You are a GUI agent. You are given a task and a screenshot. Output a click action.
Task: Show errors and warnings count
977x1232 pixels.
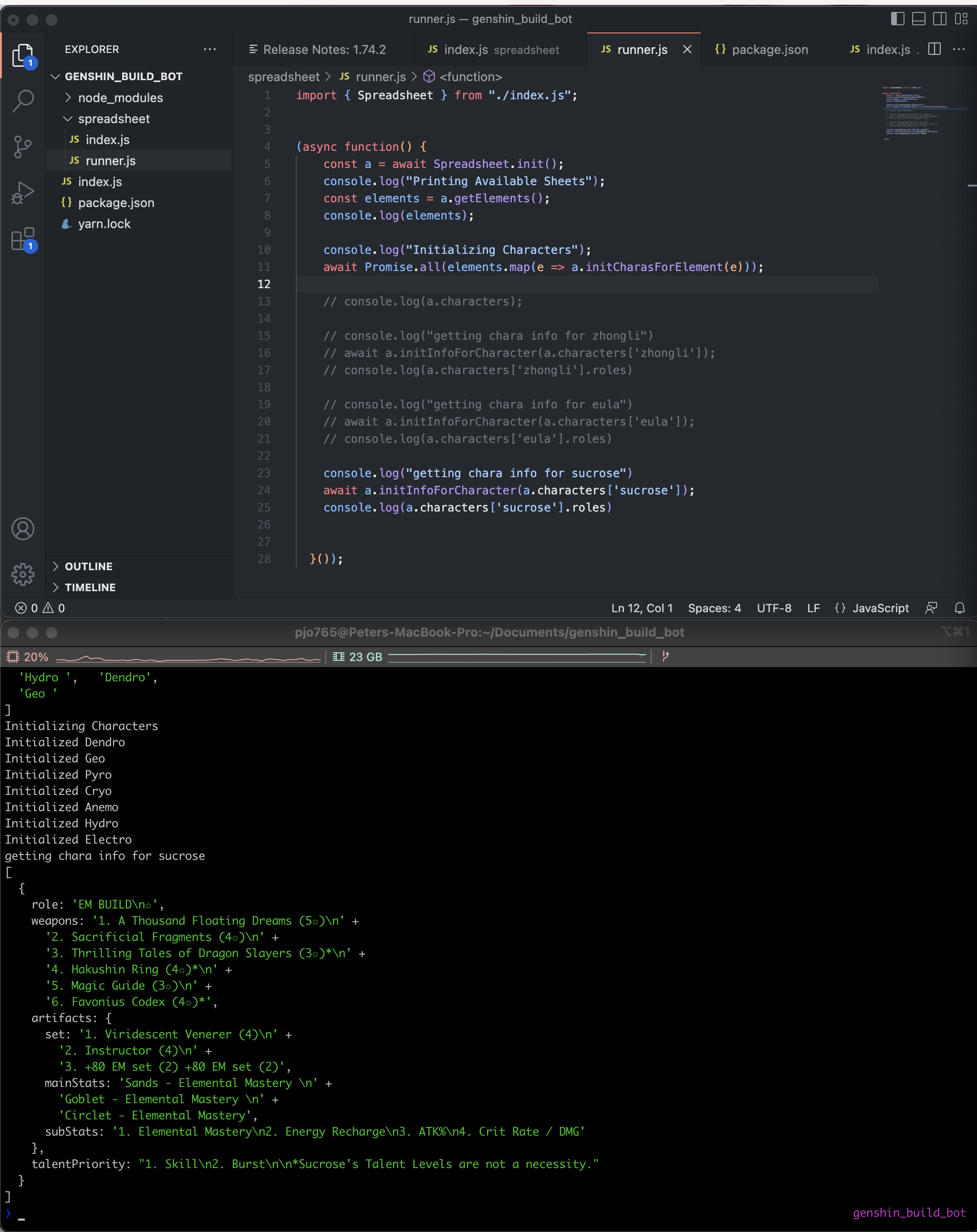40,608
